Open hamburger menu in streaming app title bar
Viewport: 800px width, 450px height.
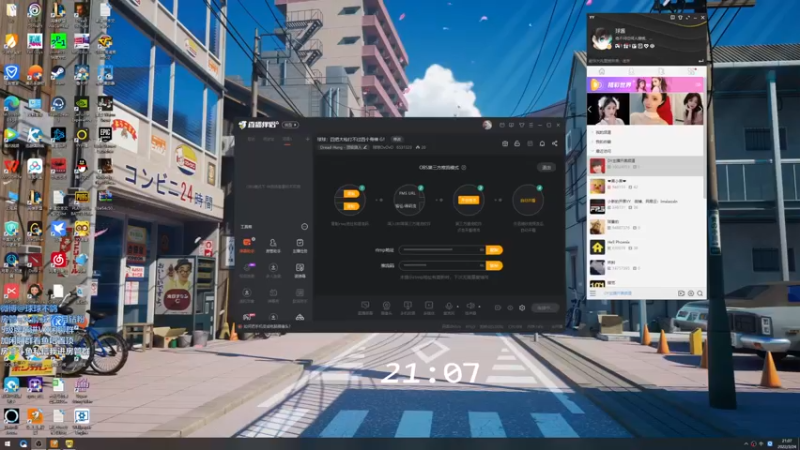[x=531, y=125]
